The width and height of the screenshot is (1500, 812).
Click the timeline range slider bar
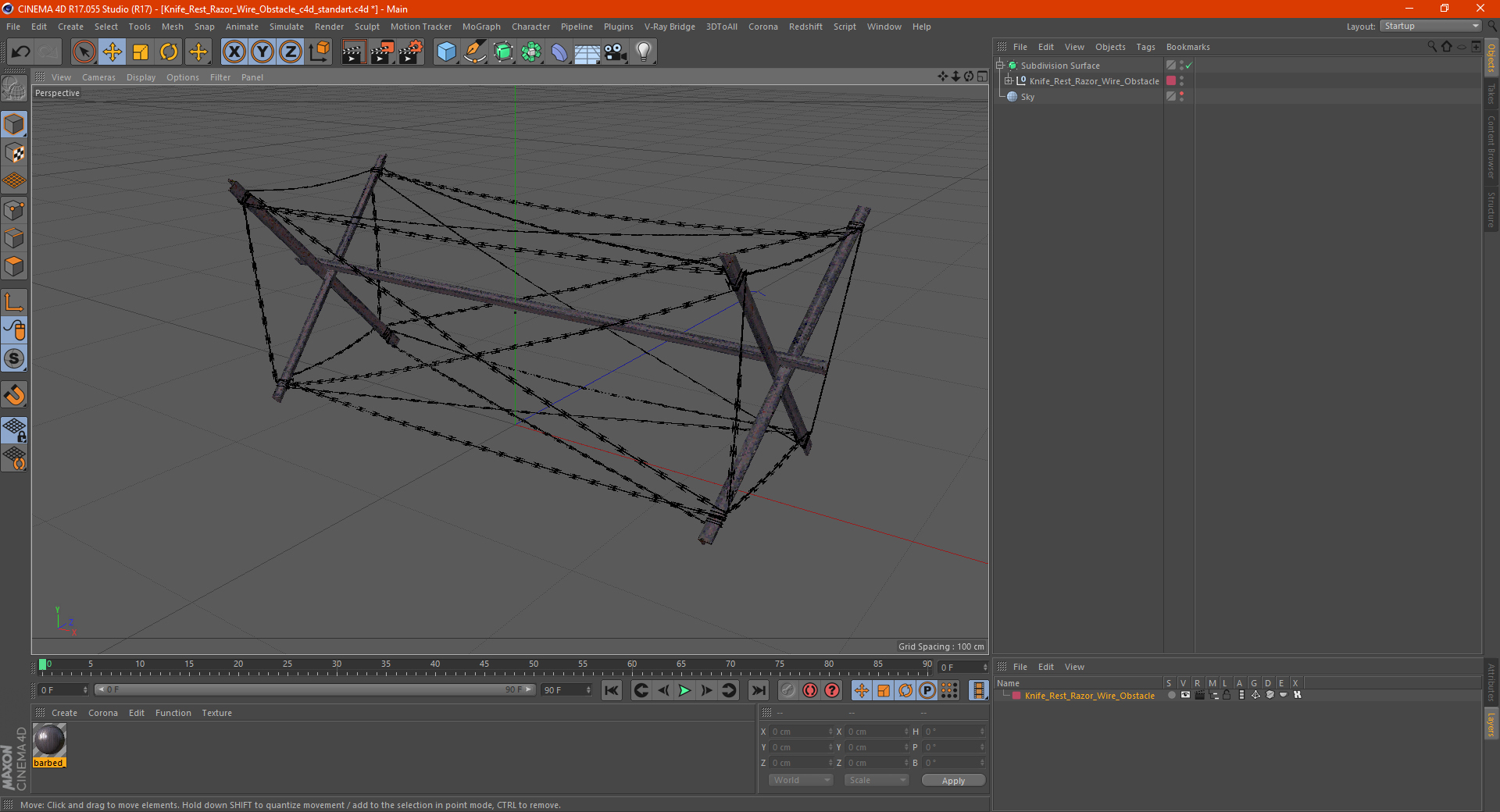(x=314, y=690)
